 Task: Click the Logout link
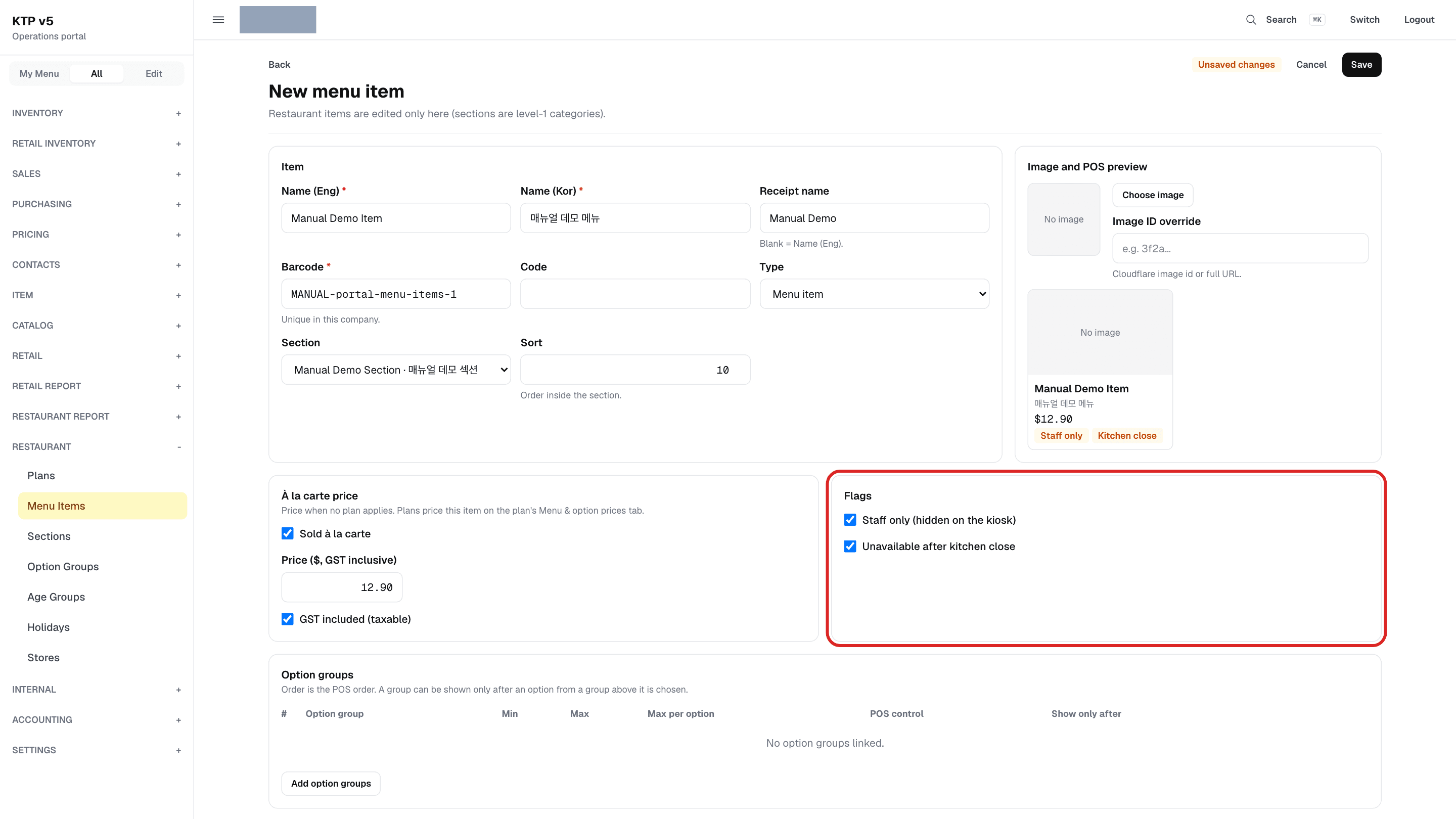click(x=1419, y=20)
